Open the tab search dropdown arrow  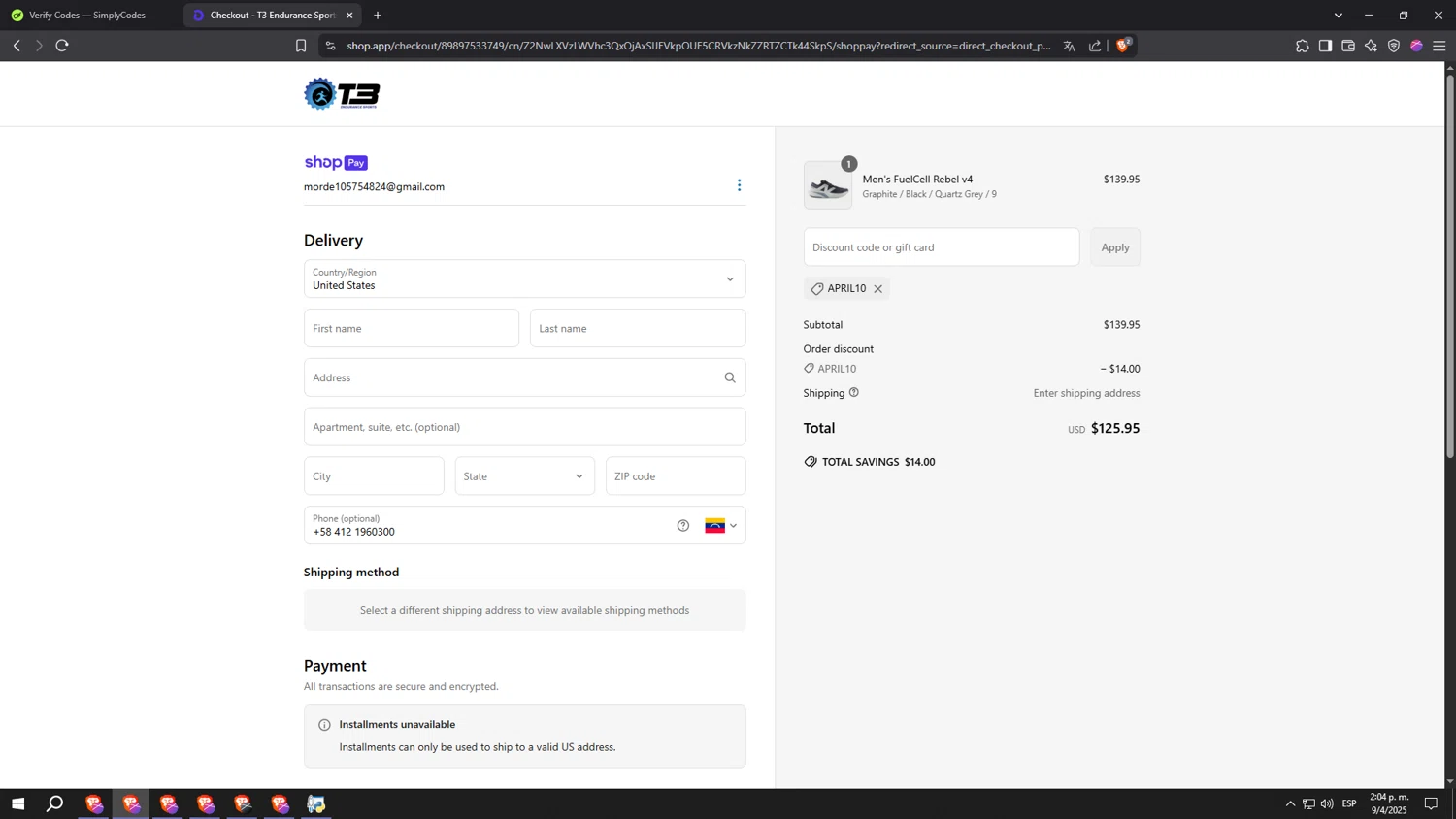coord(1339,16)
